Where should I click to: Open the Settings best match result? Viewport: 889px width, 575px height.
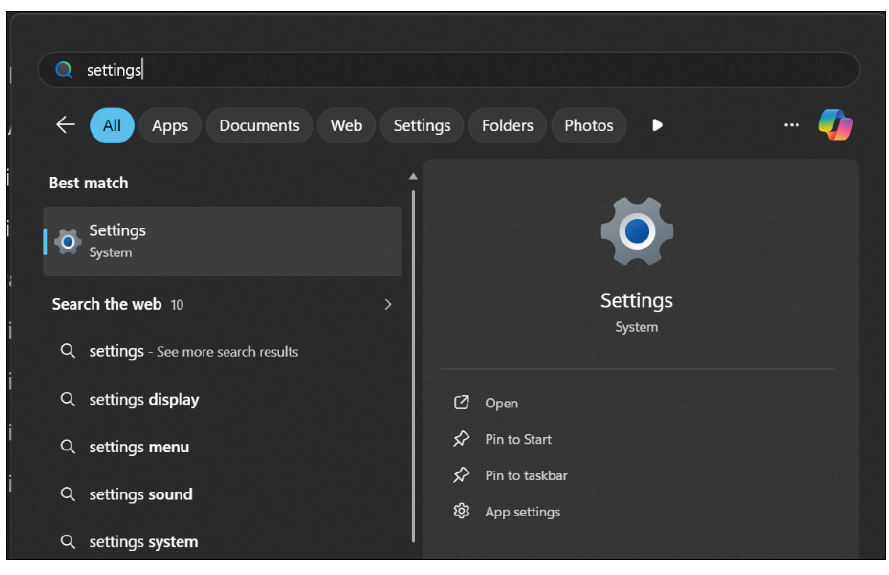(222, 241)
